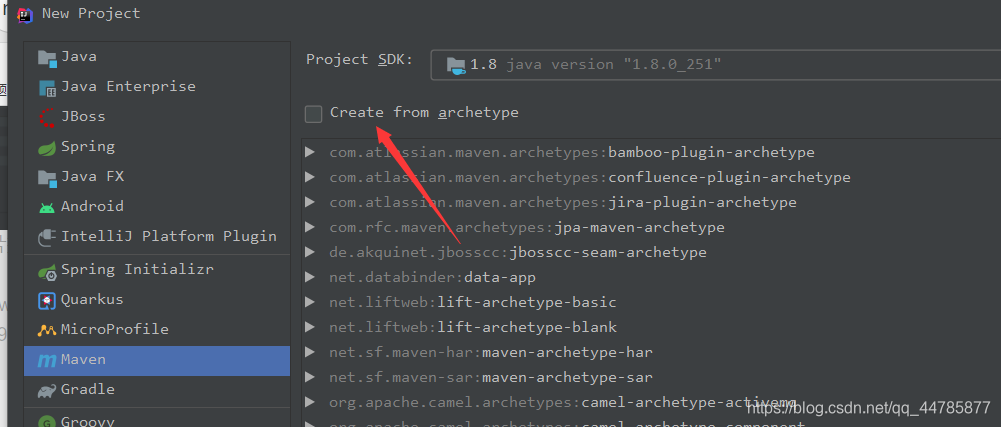Click the red JBoss icon

coord(47,117)
